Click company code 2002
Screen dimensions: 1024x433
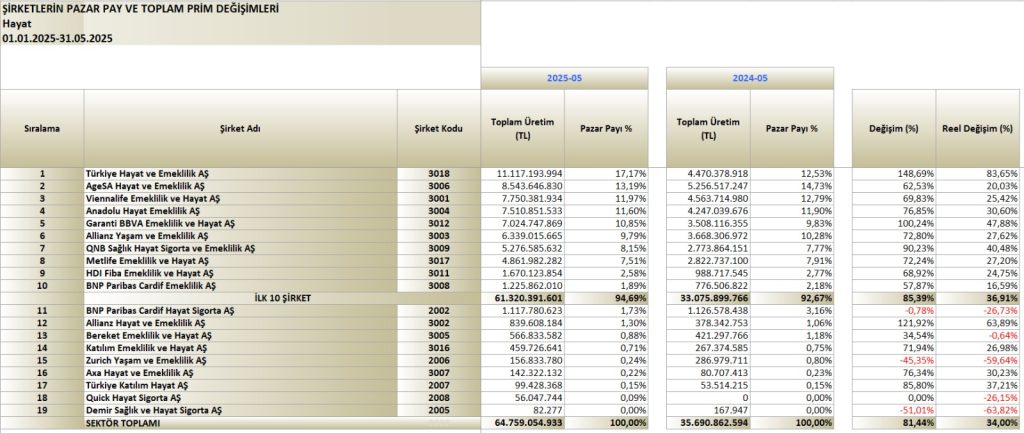[x=439, y=311]
